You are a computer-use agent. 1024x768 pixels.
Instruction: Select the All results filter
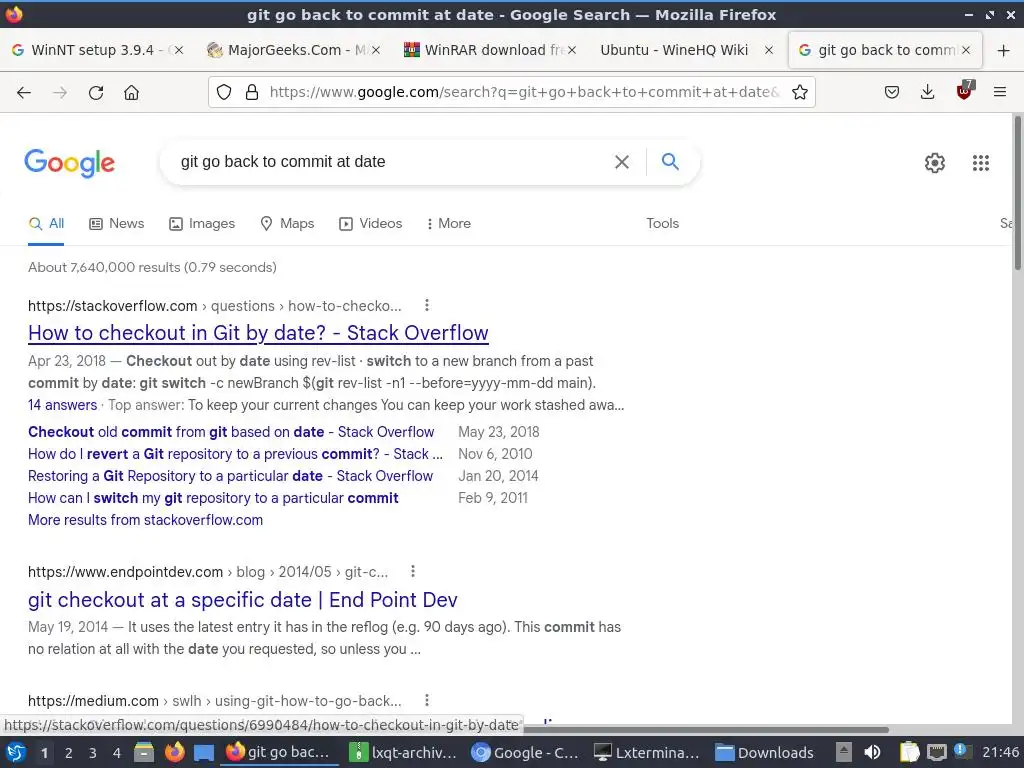[x=46, y=223]
